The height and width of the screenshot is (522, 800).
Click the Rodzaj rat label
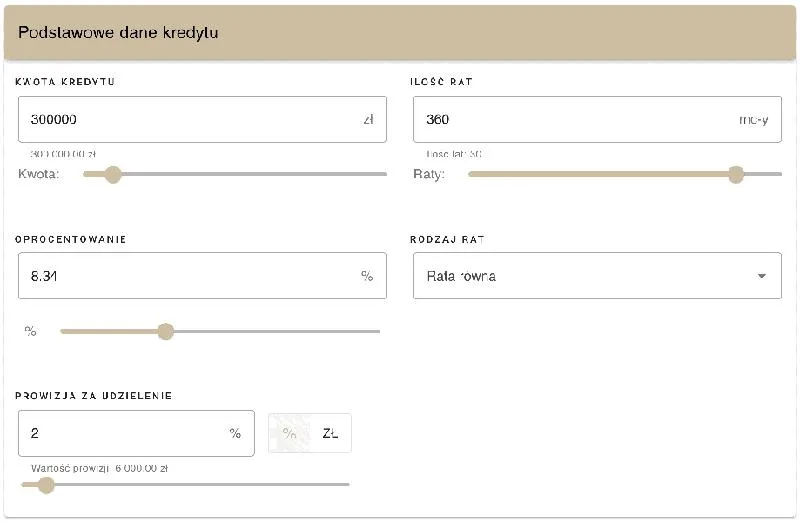(x=447, y=239)
